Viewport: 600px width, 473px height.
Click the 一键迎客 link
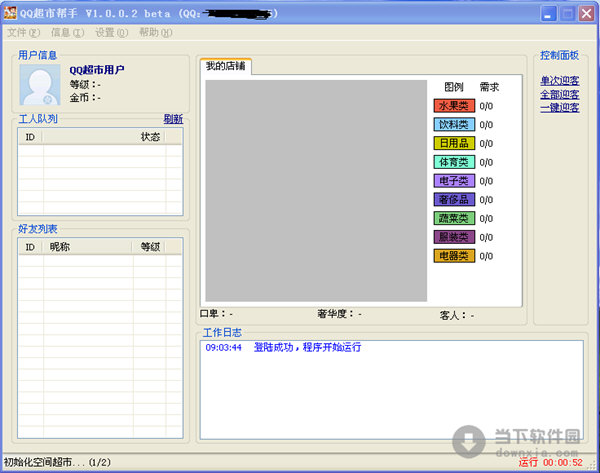pyautogui.click(x=559, y=108)
